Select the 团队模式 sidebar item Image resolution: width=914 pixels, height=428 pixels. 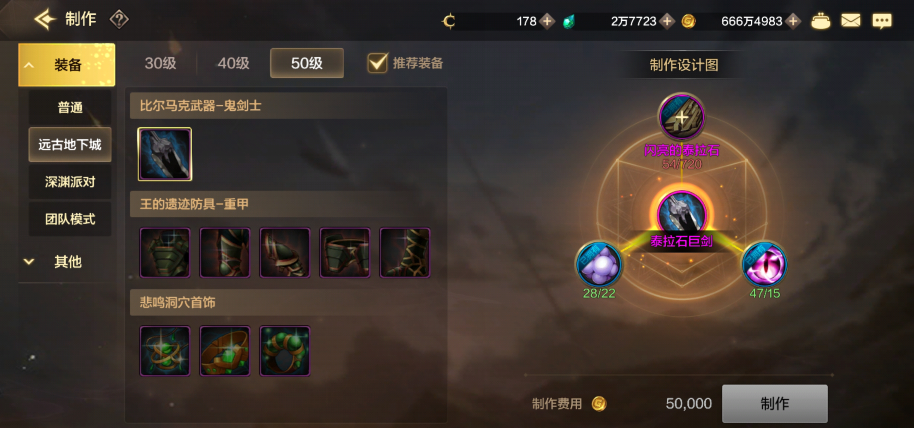tap(70, 219)
